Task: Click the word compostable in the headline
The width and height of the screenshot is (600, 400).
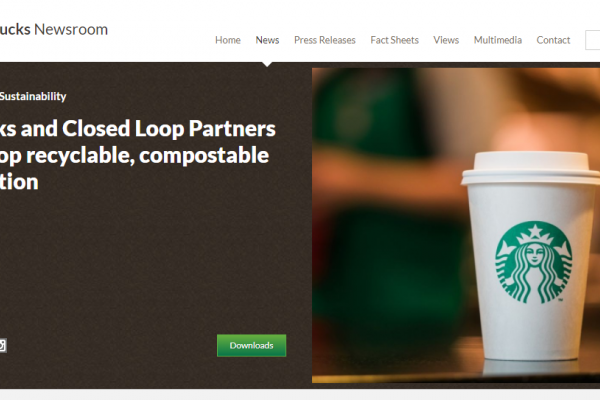Action: pyautogui.click(x=204, y=155)
